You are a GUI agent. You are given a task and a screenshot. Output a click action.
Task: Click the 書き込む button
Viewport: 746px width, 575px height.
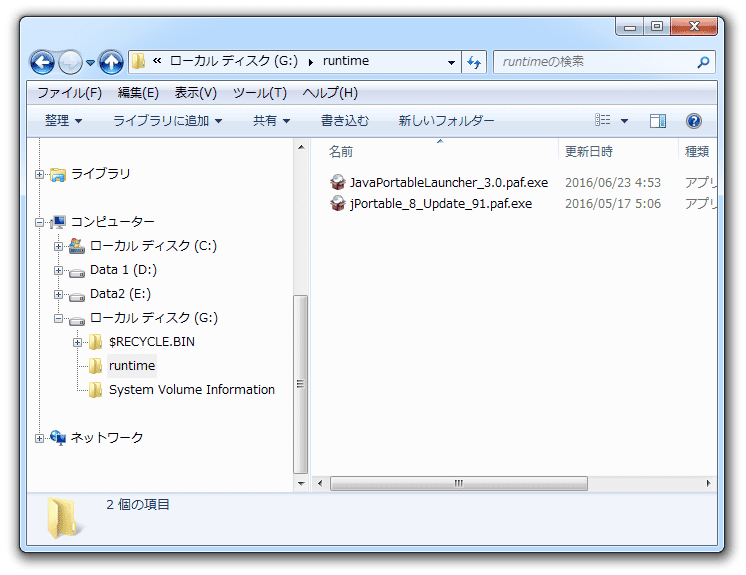pos(344,121)
